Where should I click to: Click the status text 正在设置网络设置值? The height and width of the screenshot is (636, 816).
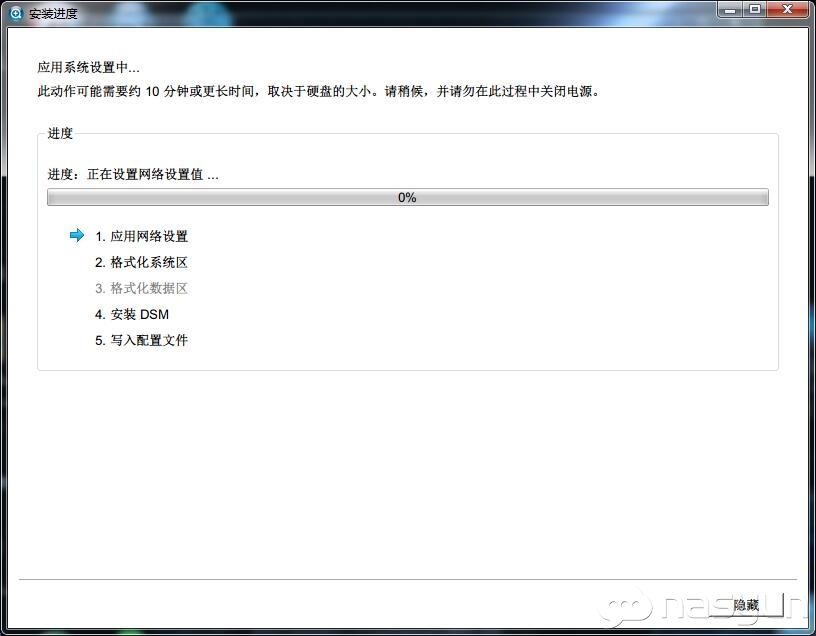coord(152,174)
